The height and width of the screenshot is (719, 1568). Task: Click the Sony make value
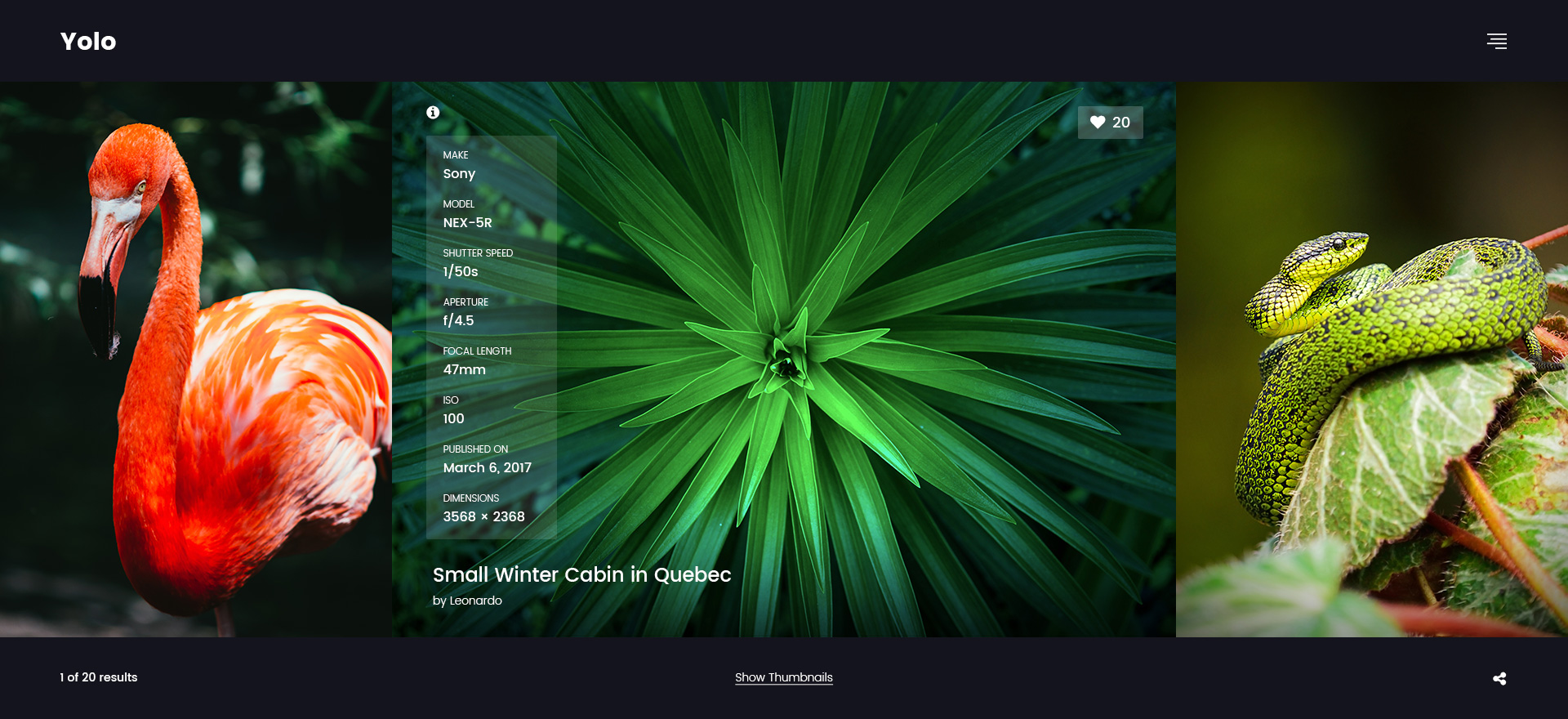tap(459, 174)
